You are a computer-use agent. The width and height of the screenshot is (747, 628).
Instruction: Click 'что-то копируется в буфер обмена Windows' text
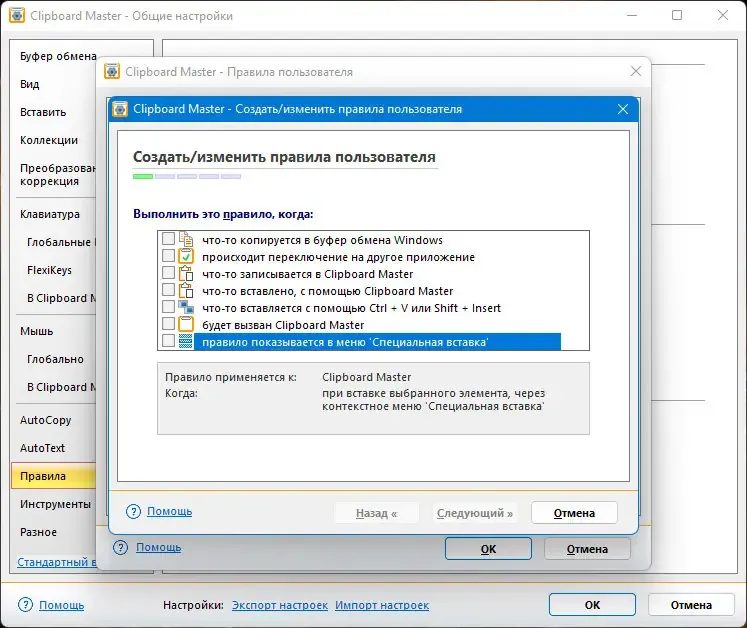tap(323, 240)
